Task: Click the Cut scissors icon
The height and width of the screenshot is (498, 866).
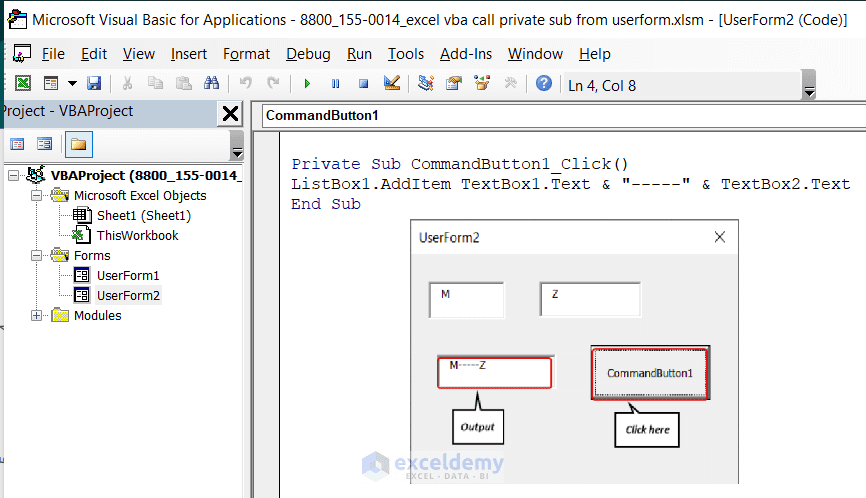Action: coord(127,83)
